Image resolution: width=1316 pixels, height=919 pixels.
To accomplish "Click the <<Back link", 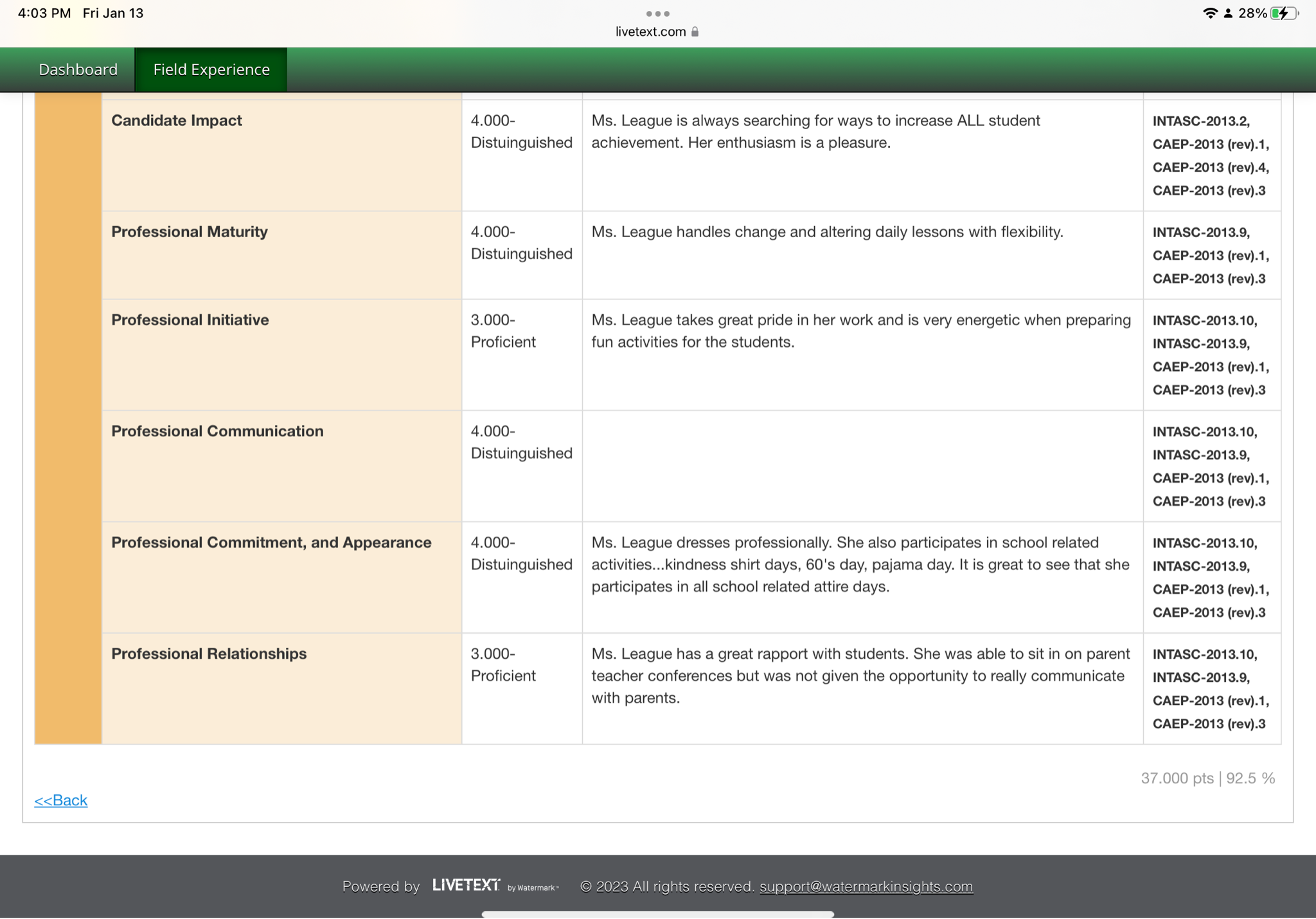I will point(61,800).
